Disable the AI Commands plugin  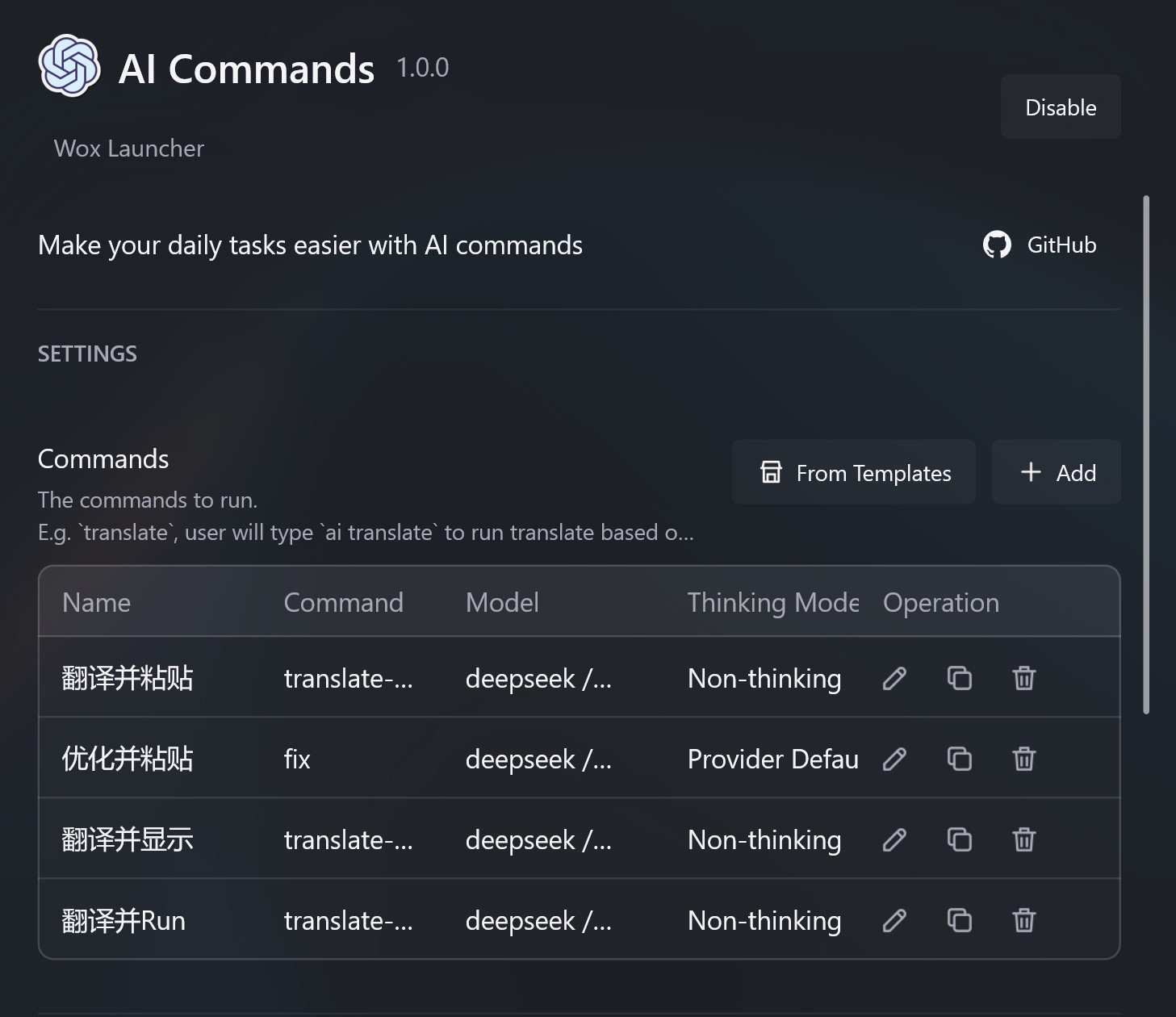(1061, 107)
